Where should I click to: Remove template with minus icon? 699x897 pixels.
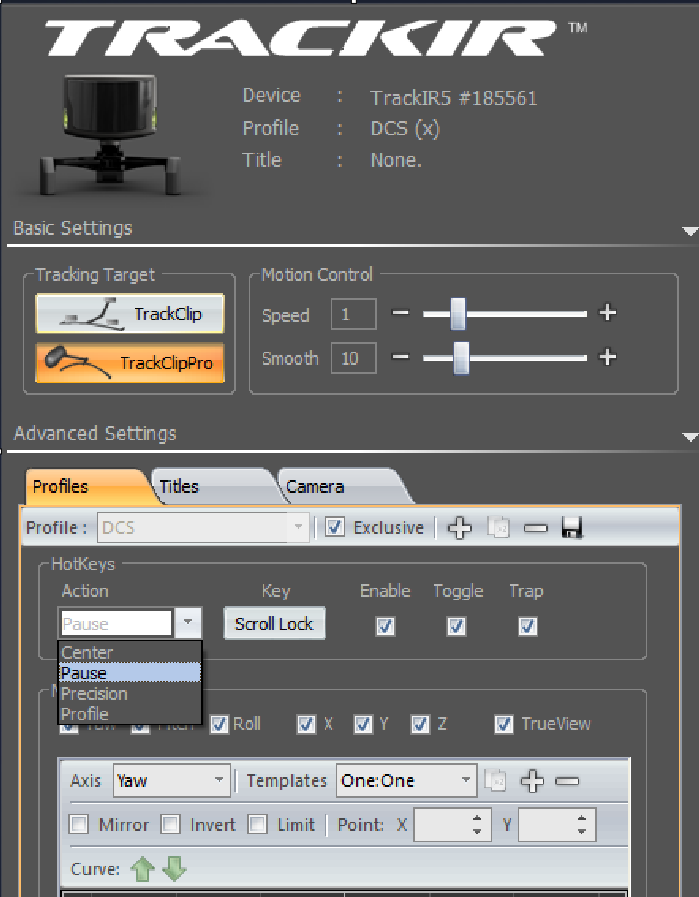pyautogui.click(x=567, y=781)
